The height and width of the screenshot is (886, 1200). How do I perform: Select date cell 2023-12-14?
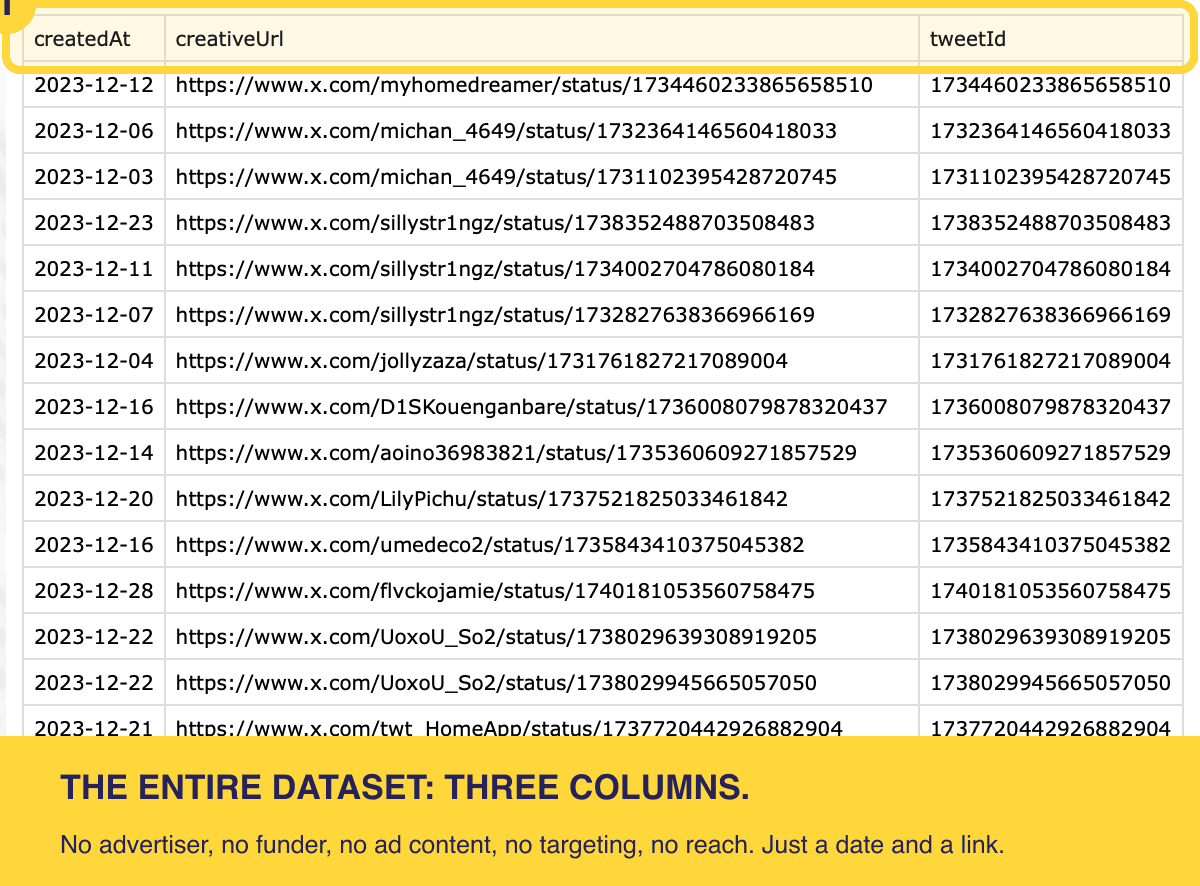pos(94,453)
